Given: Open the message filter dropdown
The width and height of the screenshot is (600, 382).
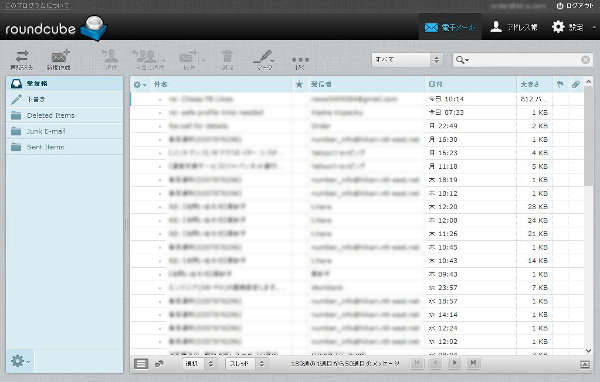Looking at the screenshot, I should pyautogui.click(x=407, y=60).
